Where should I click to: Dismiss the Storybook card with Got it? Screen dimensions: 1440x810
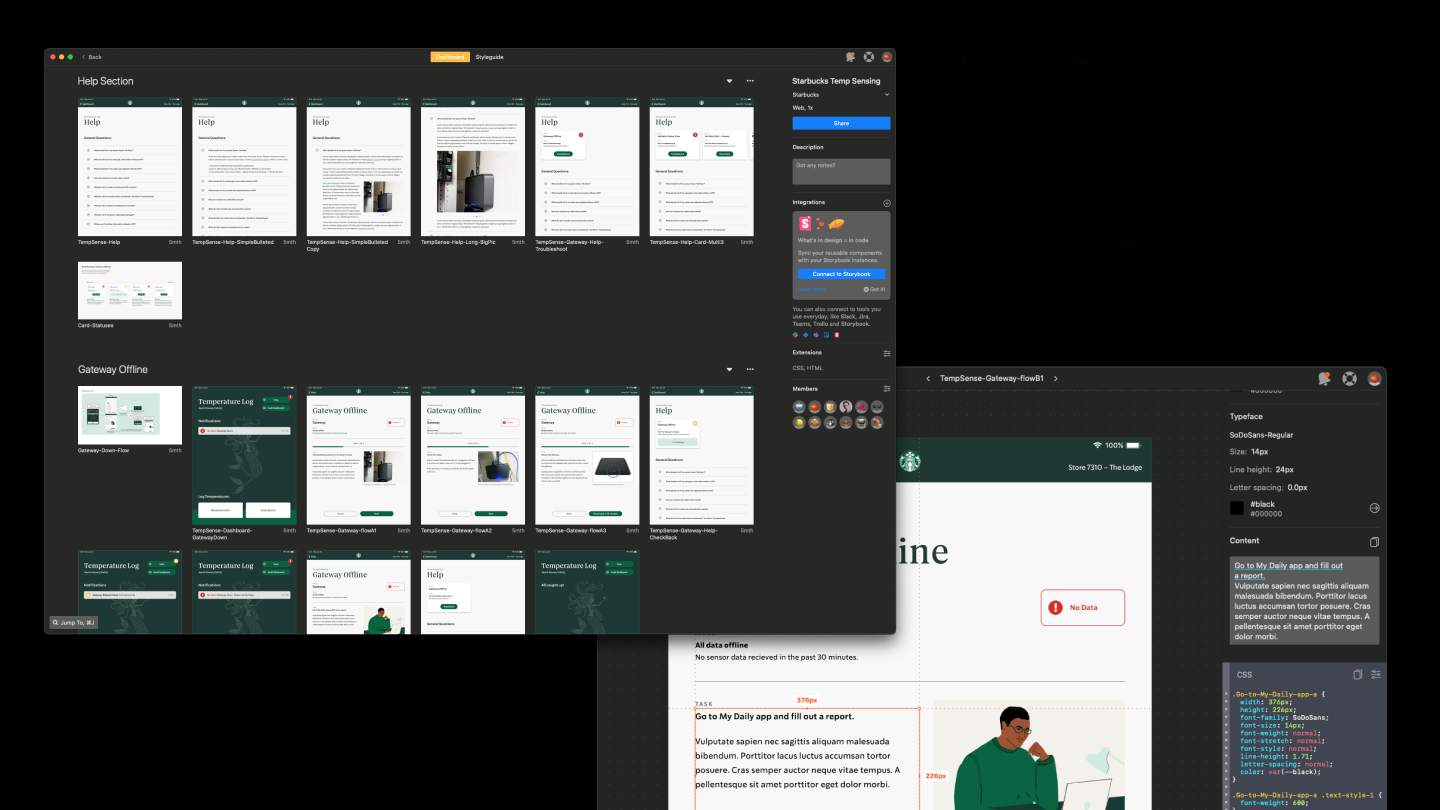coord(875,289)
